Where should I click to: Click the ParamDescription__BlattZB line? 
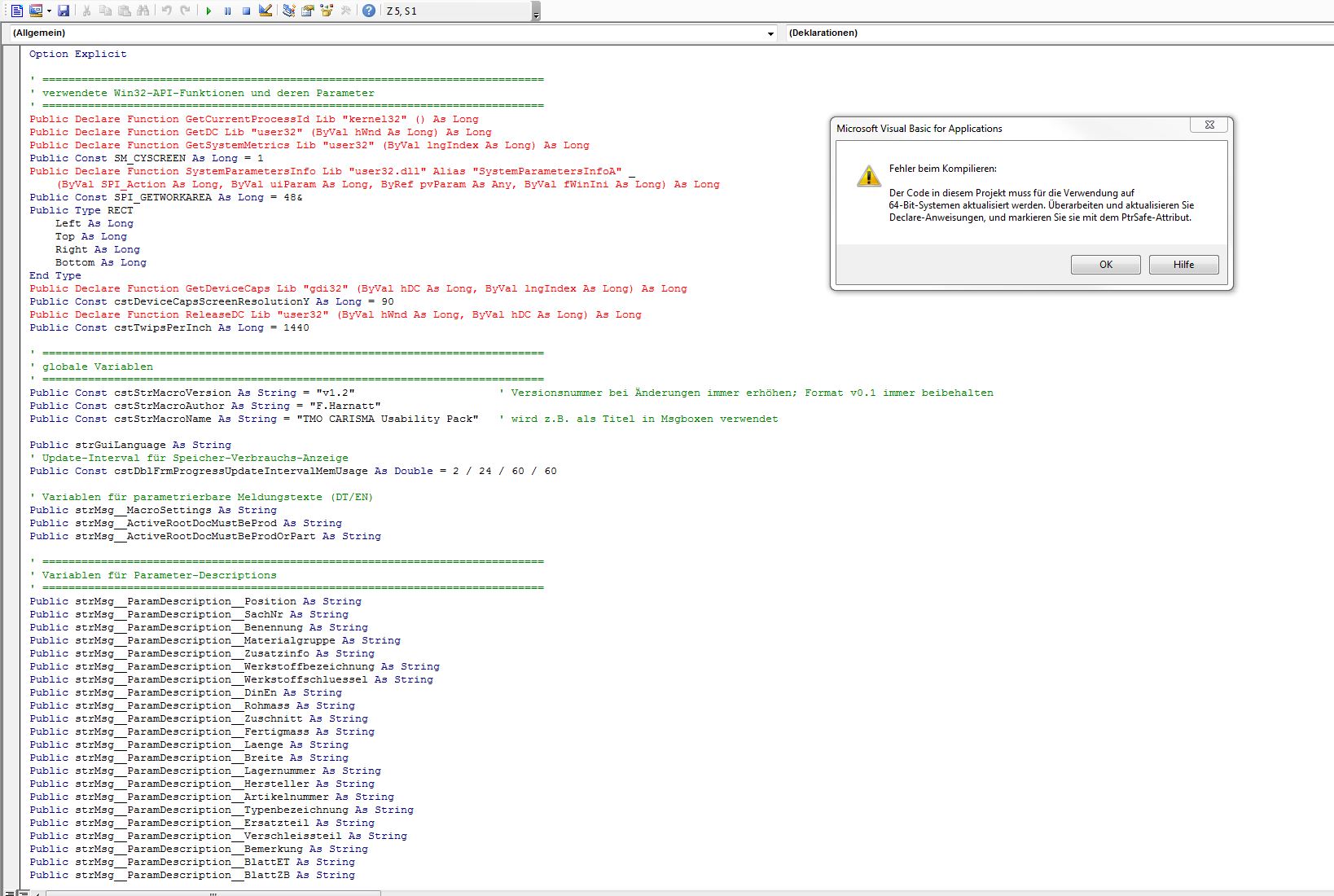point(192,875)
